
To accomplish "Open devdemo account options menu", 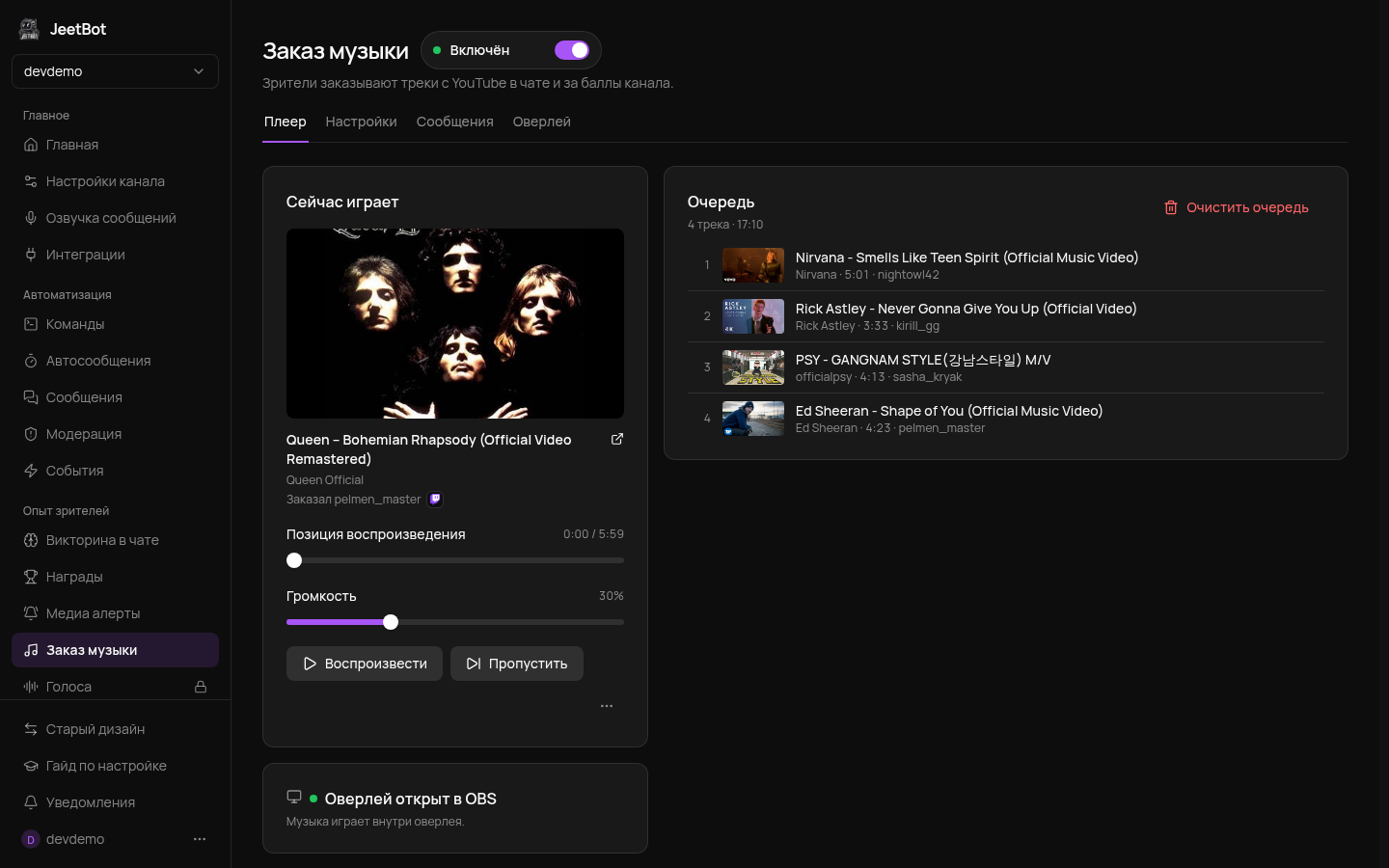I will [200, 839].
